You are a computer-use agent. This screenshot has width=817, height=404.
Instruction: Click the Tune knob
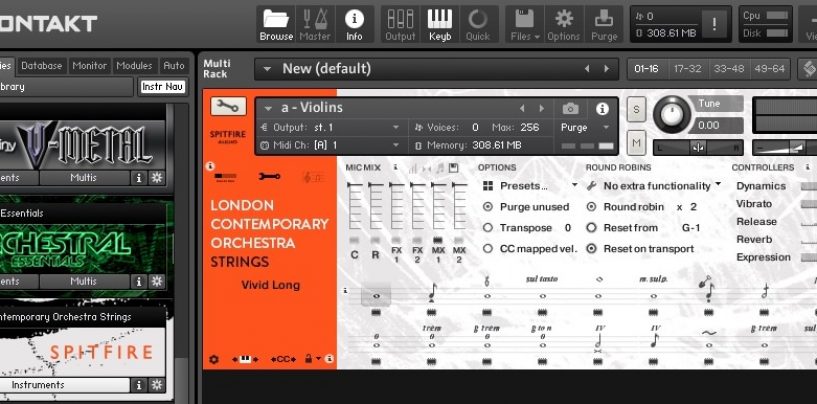(x=672, y=115)
